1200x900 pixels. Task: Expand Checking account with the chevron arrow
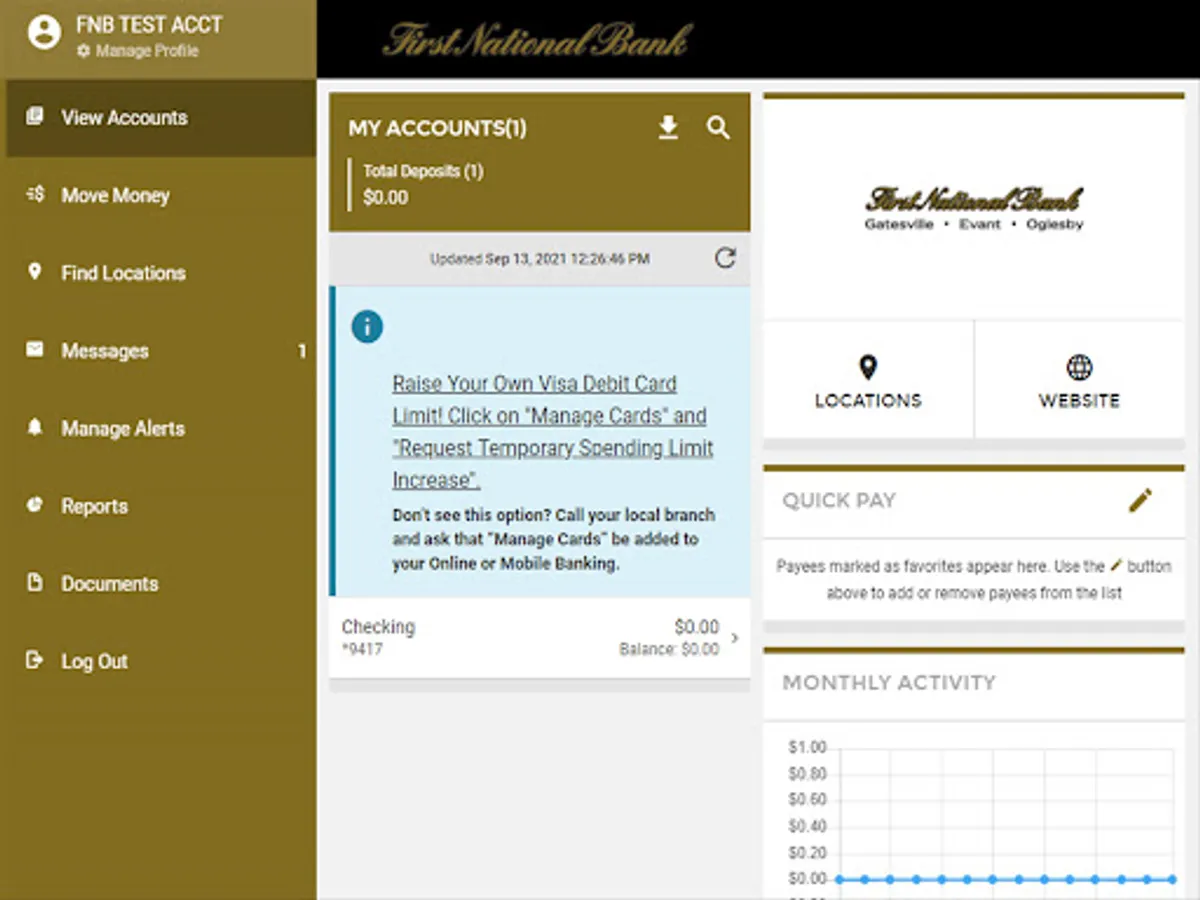735,638
